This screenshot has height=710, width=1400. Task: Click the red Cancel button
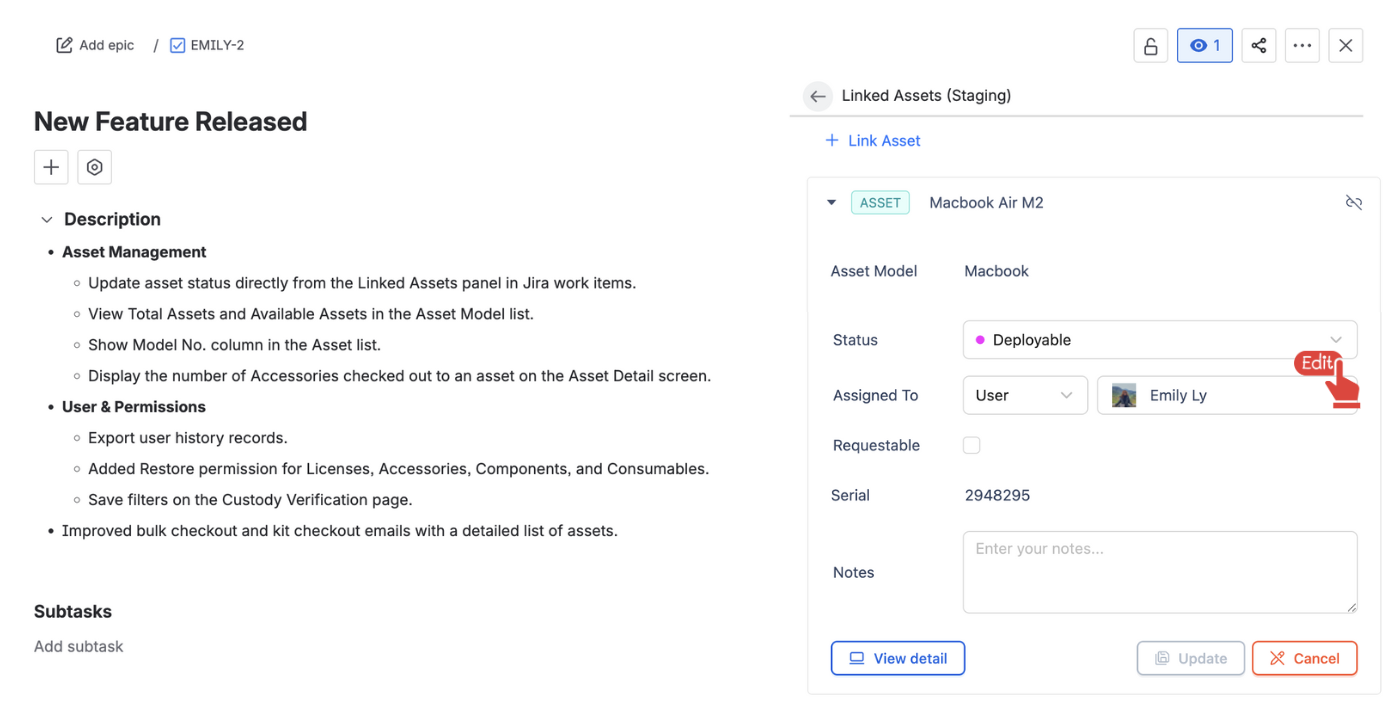coord(1304,658)
